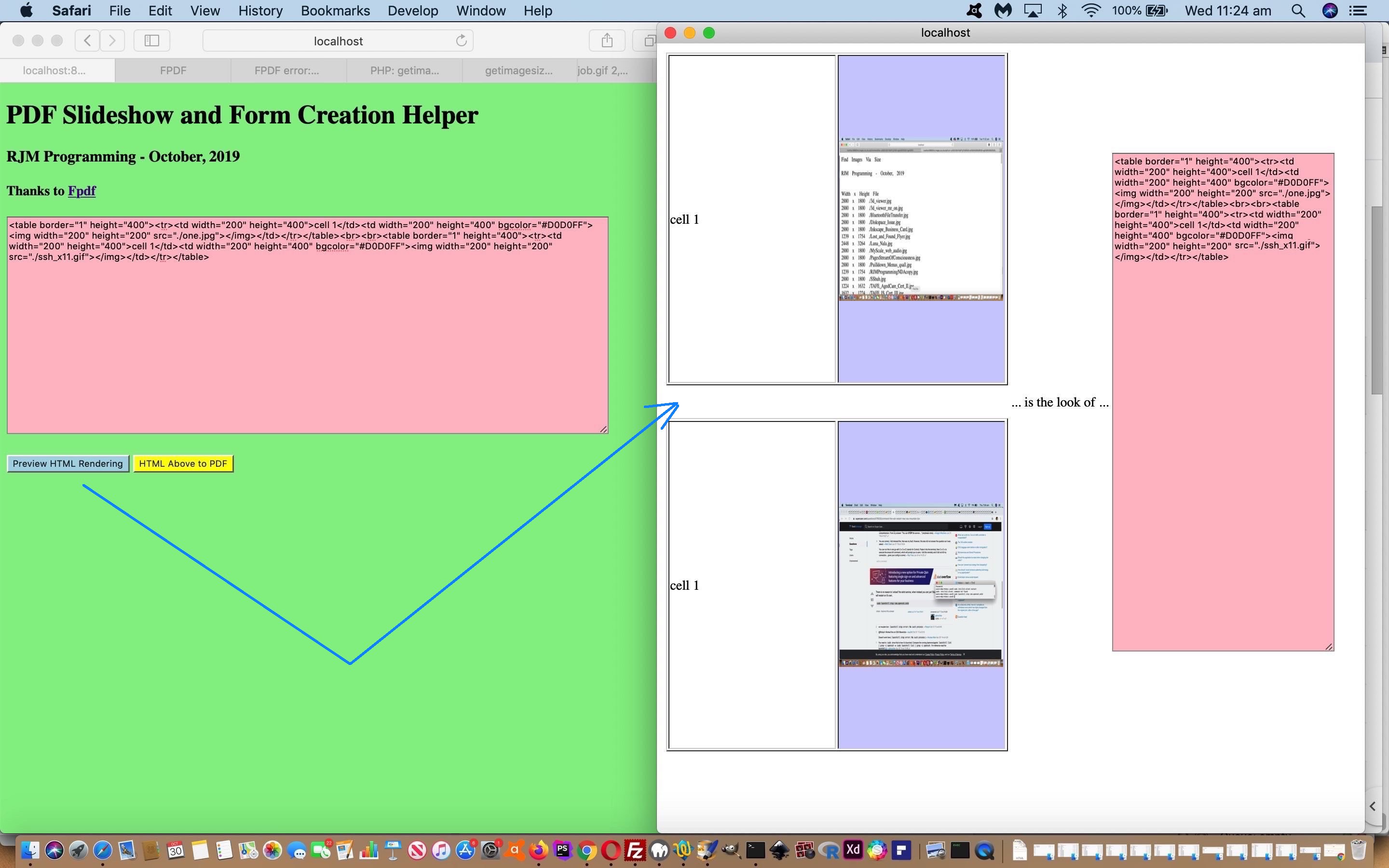Reload the page in the address bar
This screenshot has width=1389, height=868.
coord(461,41)
